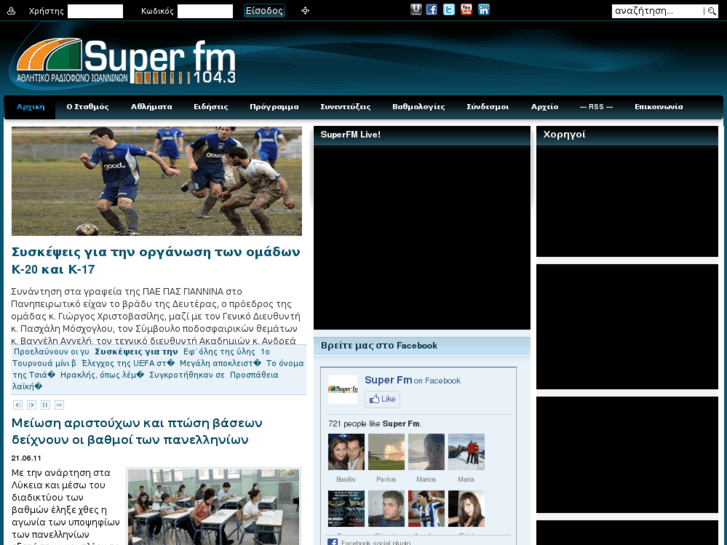Click the crosshair icon next to Είσοδος

[305, 11]
